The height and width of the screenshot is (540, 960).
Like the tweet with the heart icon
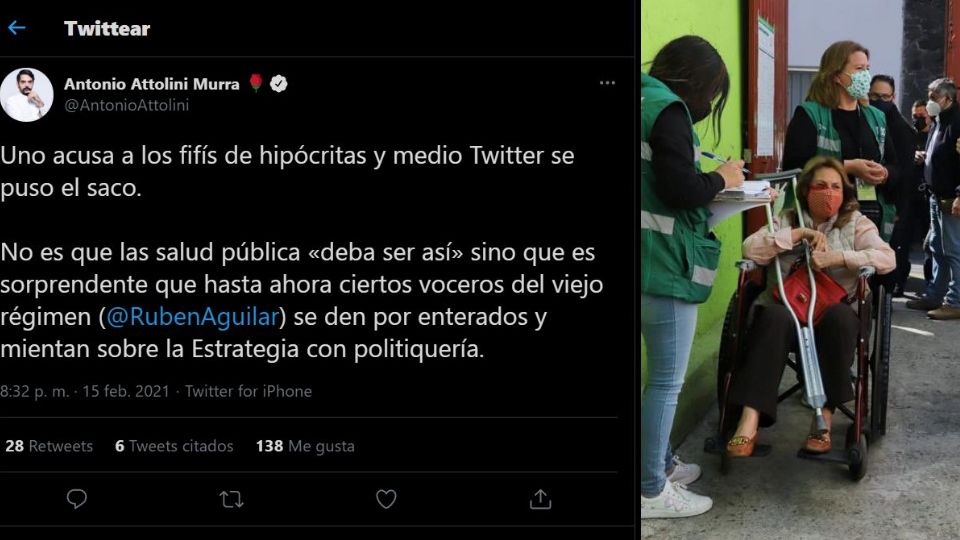coord(386,499)
